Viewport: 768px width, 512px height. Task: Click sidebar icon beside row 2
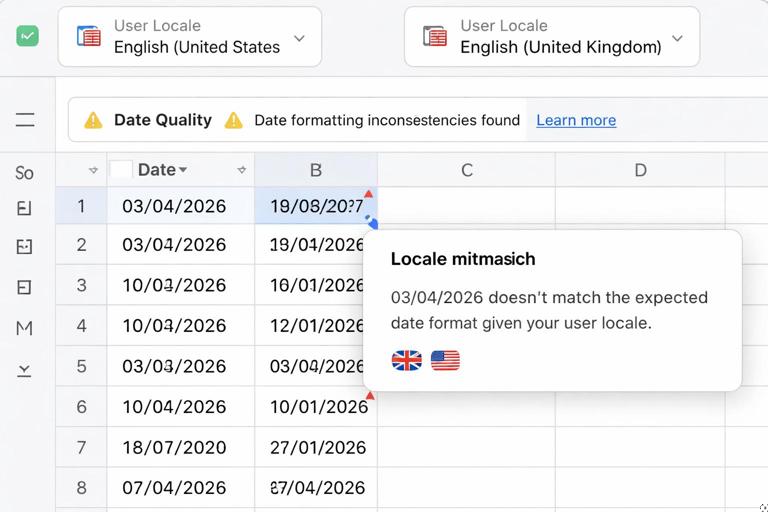coord(24,246)
